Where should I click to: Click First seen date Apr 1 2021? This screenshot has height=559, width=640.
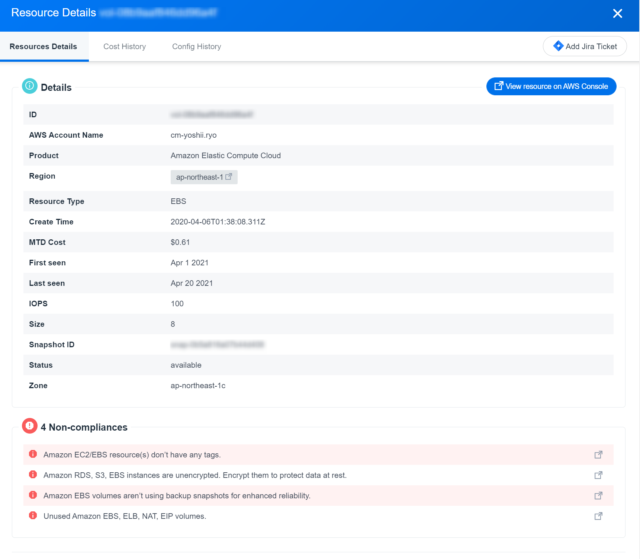click(x=189, y=262)
